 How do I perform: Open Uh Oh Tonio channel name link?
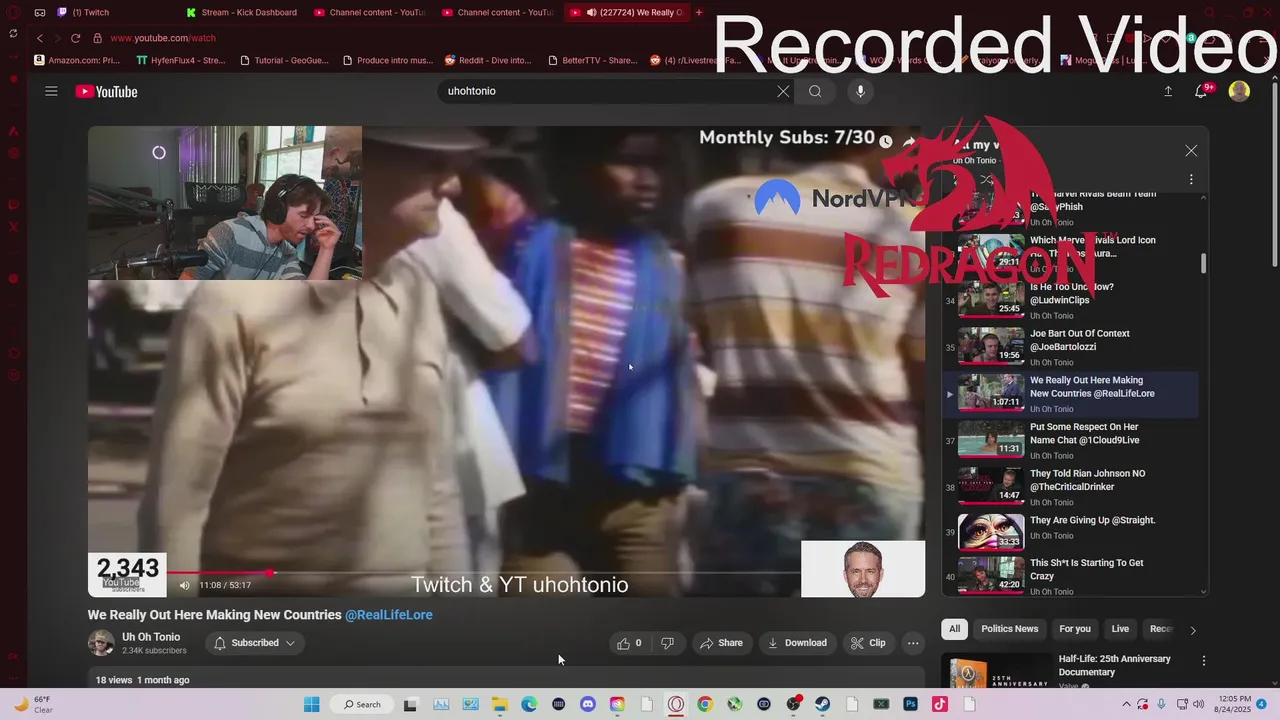[x=151, y=637]
